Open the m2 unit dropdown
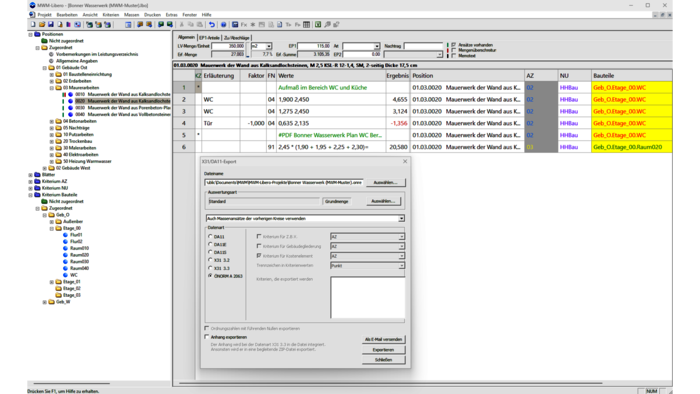The image size is (700, 394). coord(269,46)
